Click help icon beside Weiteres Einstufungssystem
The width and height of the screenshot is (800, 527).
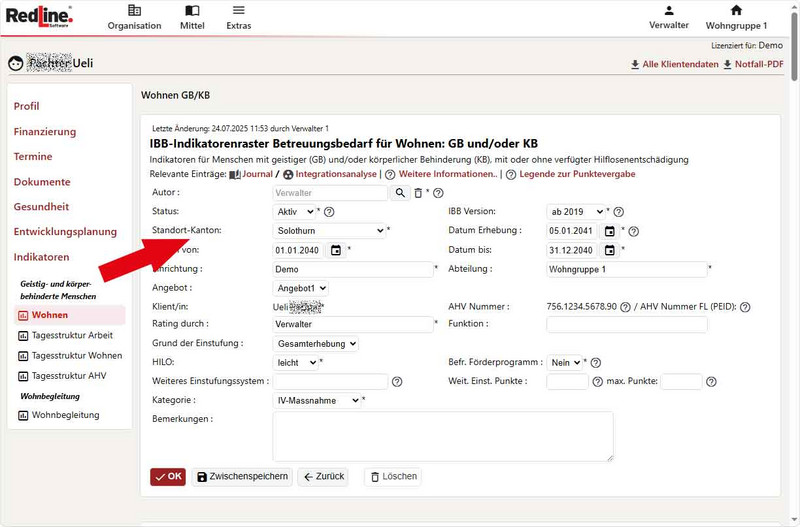pos(397,382)
